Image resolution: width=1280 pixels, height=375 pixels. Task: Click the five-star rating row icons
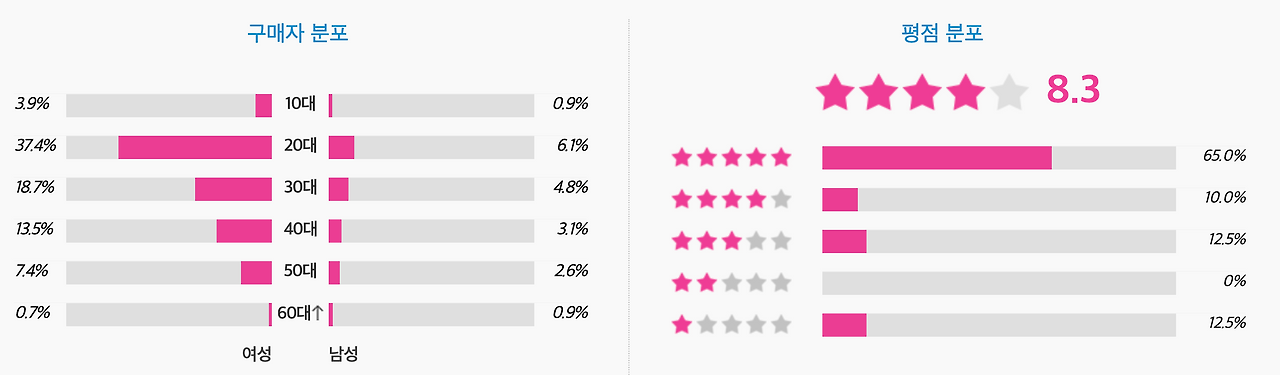pyautogui.click(x=731, y=157)
